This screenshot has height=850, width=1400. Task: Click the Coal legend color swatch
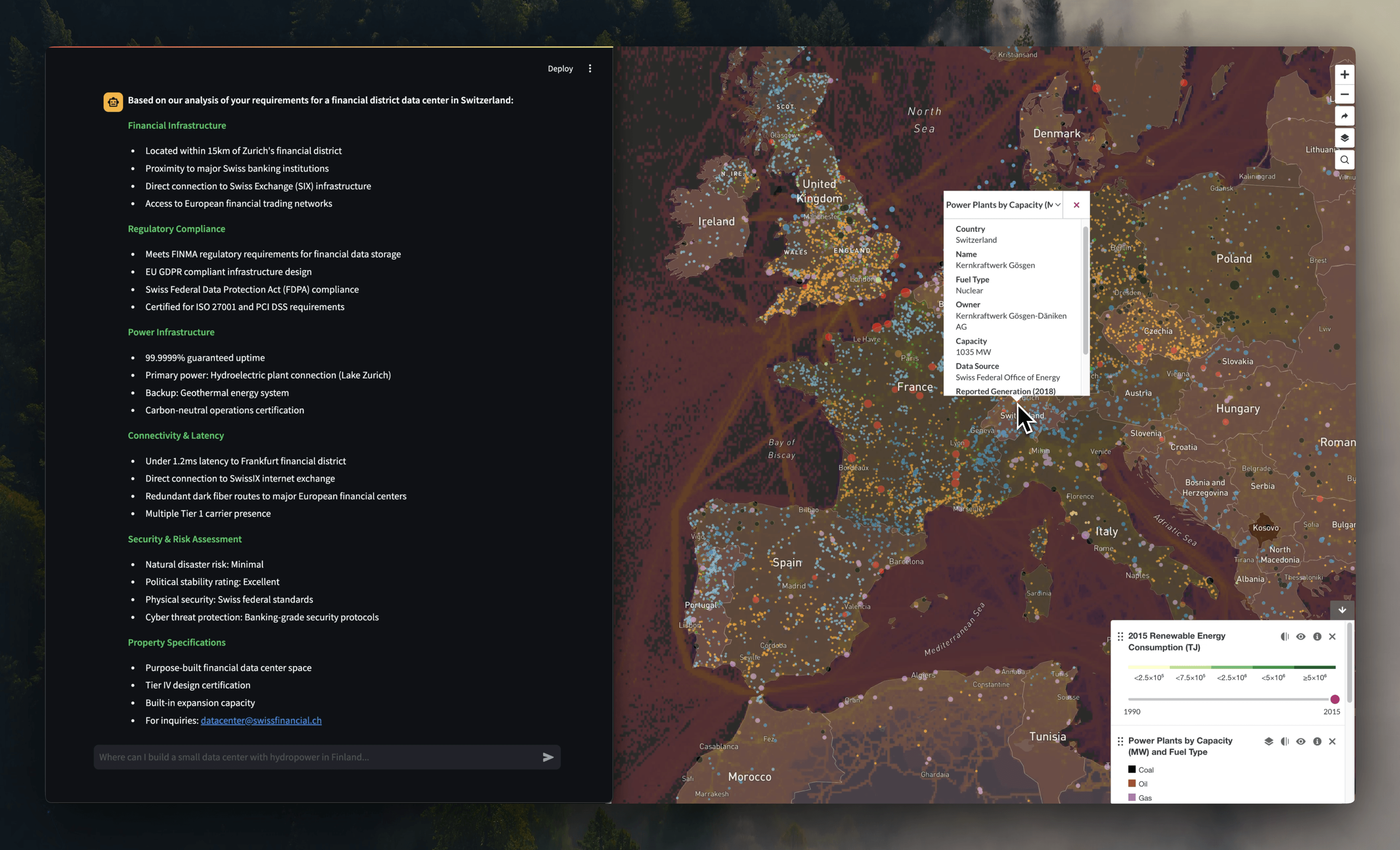coord(1132,769)
